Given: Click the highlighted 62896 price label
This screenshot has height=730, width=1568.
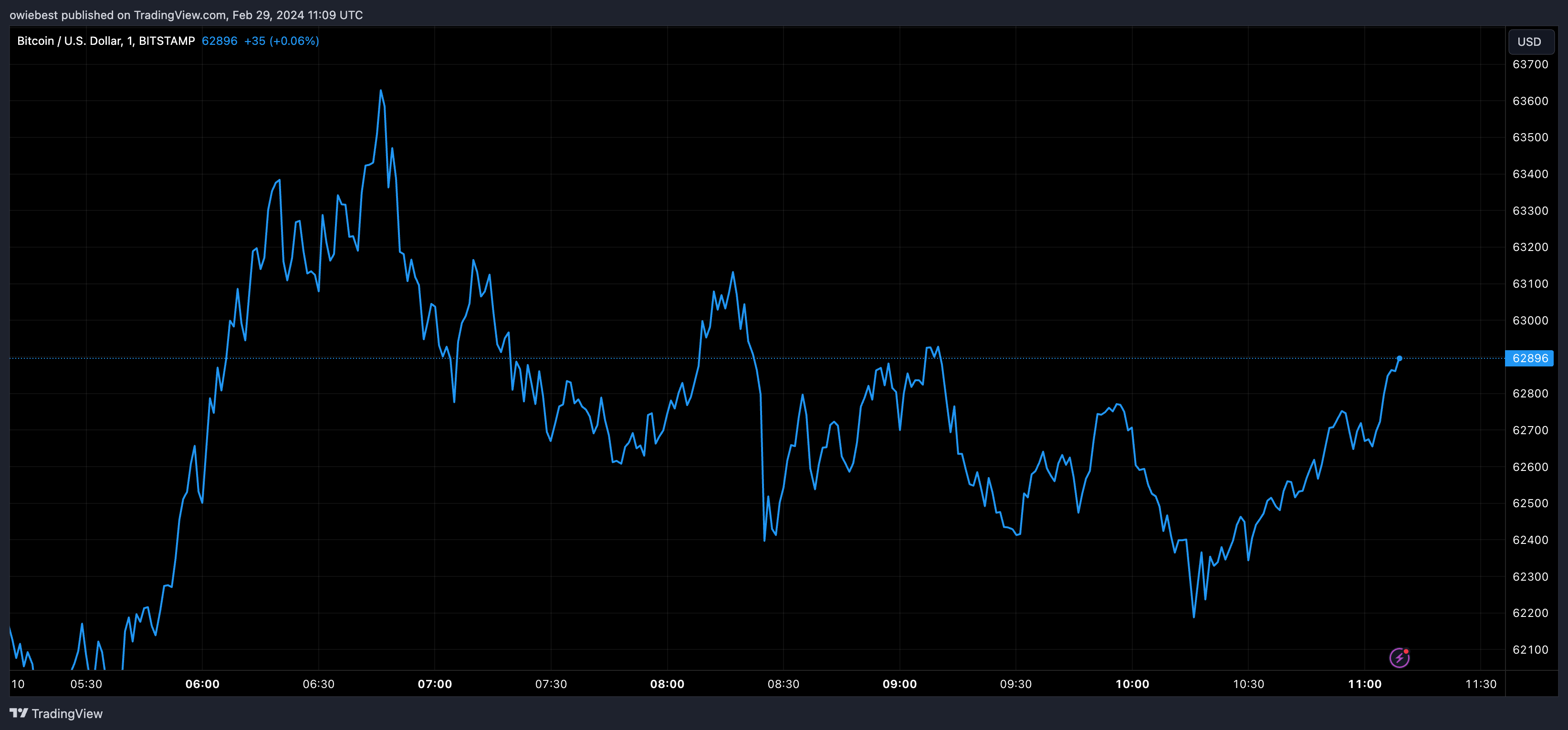Looking at the screenshot, I should pyautogui.click(x=1530, y=358).
